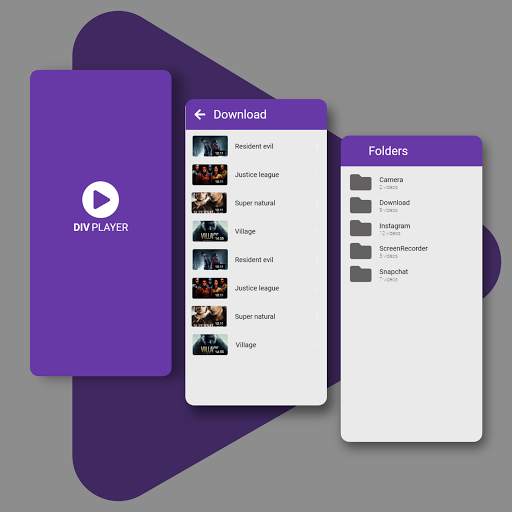The width and height of the screenshot is (512, 512).
Task: Click the 'ScreenRecorder' folder name
Action: click(403, 249)
